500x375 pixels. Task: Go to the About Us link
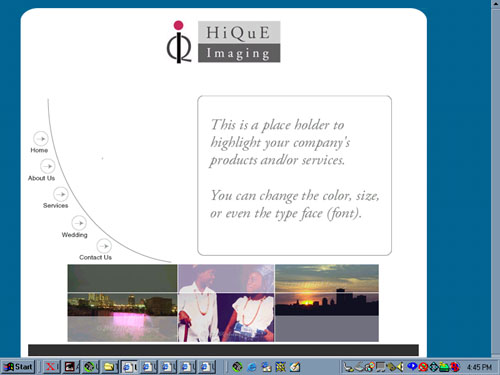[41, 178]
